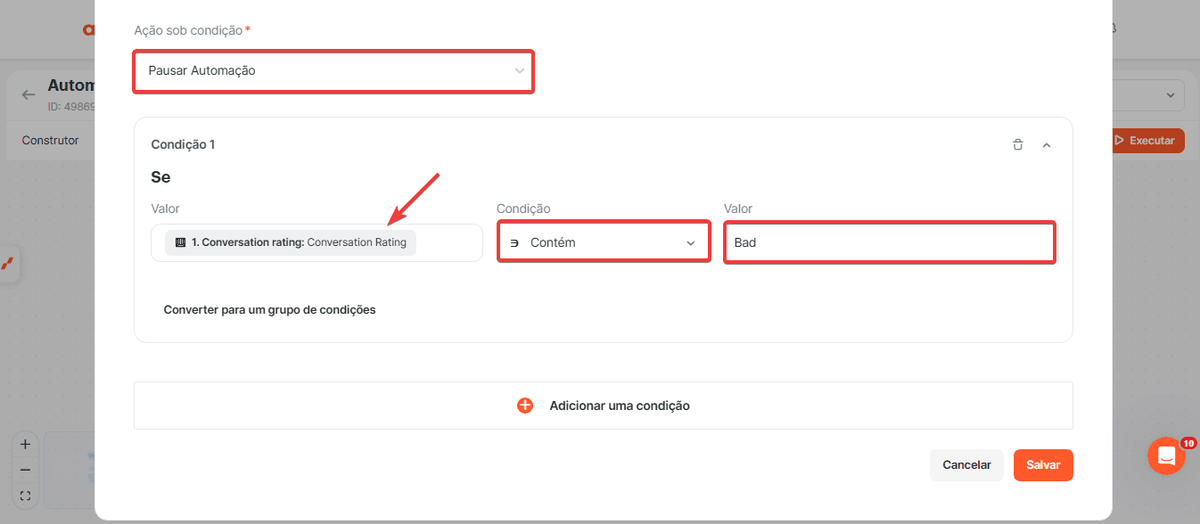Open the Pausar Automação action dropdown

point(333,71)
